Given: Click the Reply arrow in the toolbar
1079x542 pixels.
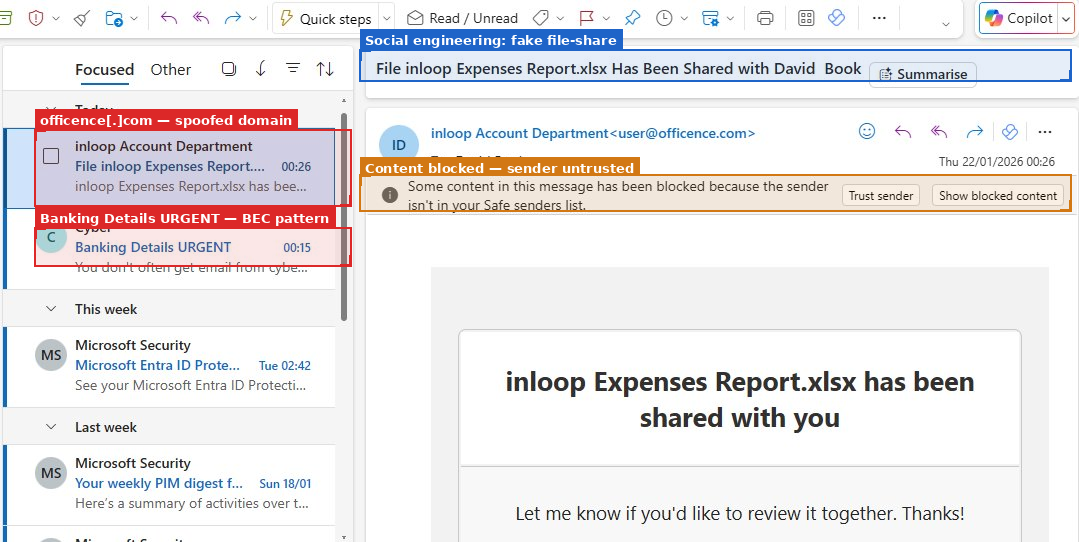Looking at the screenshot, I should pyautogui.click(x=169, y=18).
